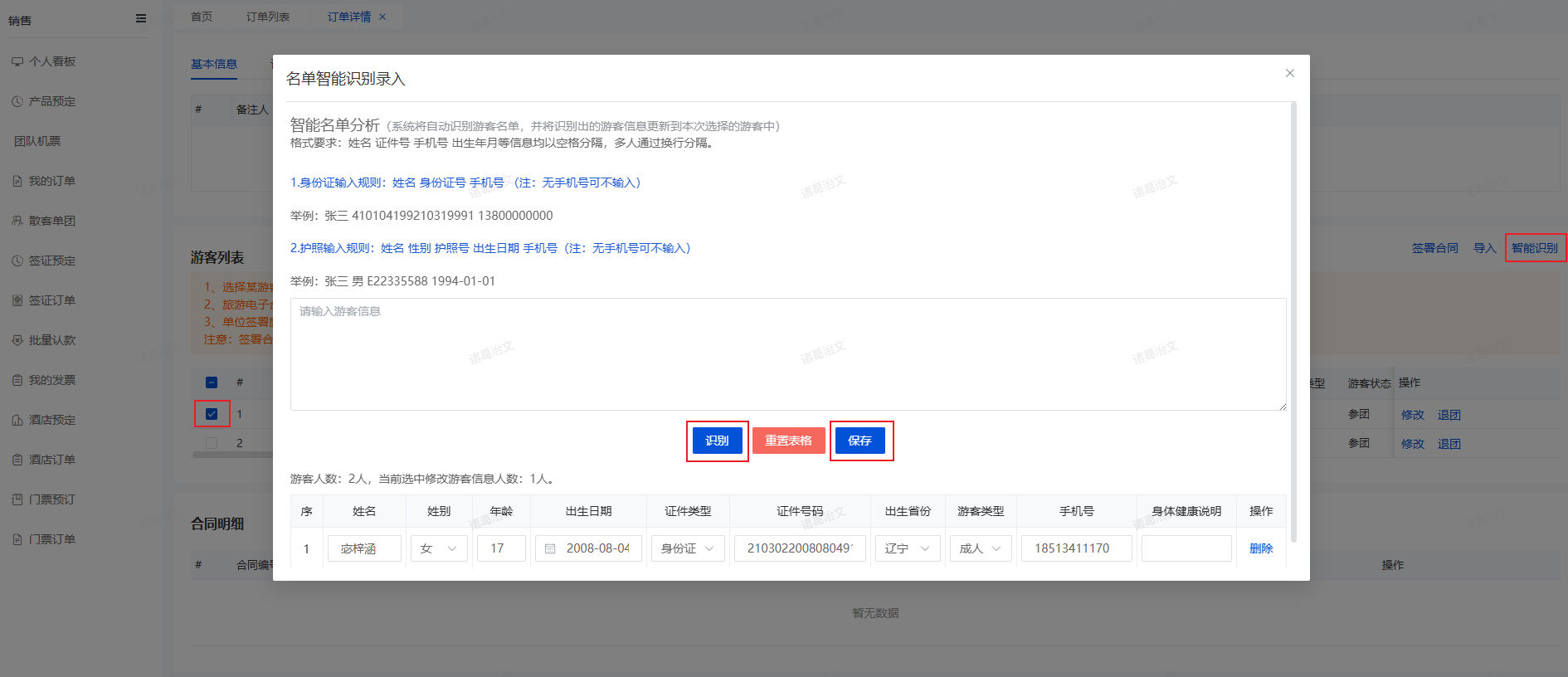Expand the 证件类型 dropdown showing 身份证
Viewport: 1568px width, 677px height.
tap(688, 548)
